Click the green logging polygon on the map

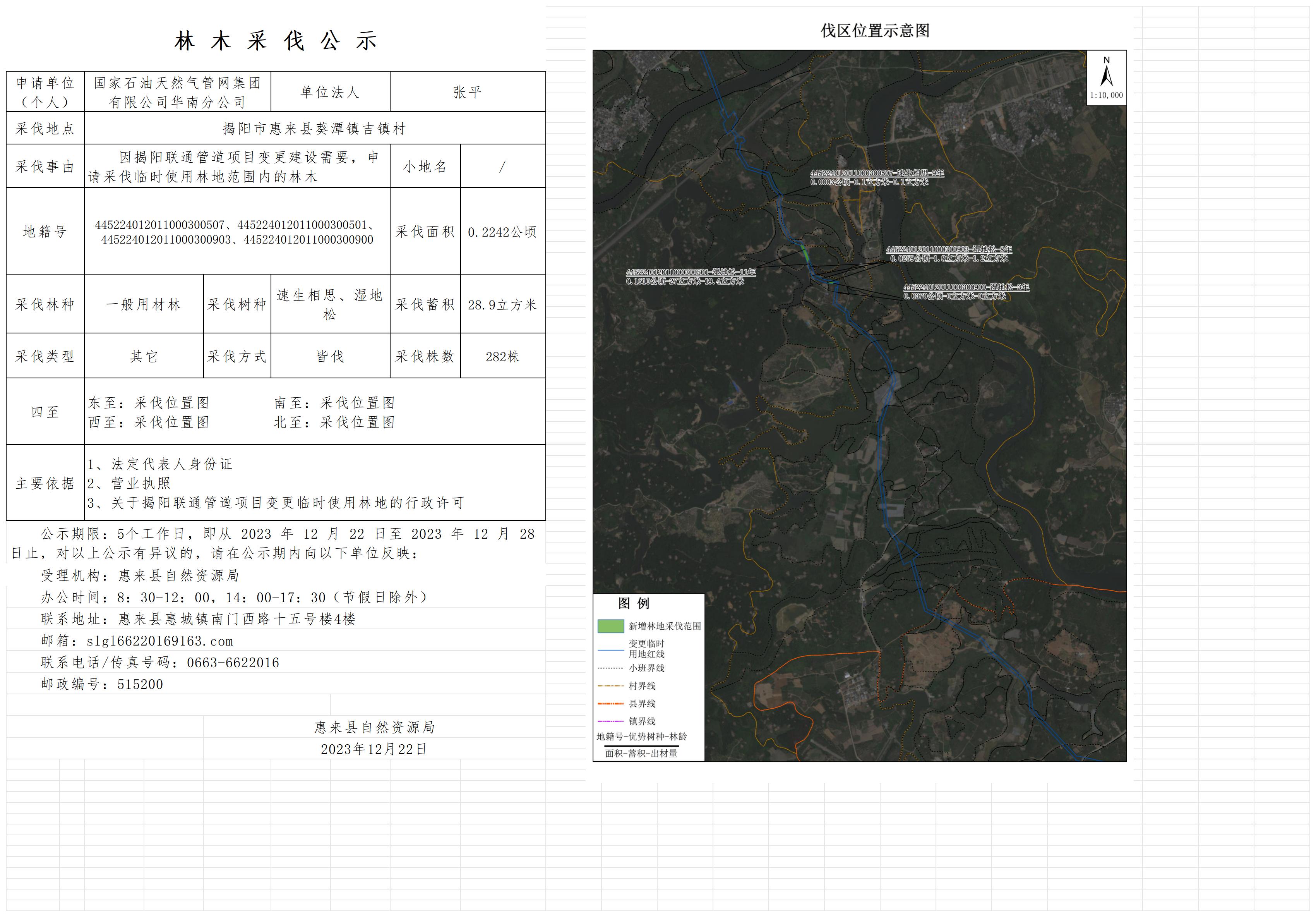(805, 254)
